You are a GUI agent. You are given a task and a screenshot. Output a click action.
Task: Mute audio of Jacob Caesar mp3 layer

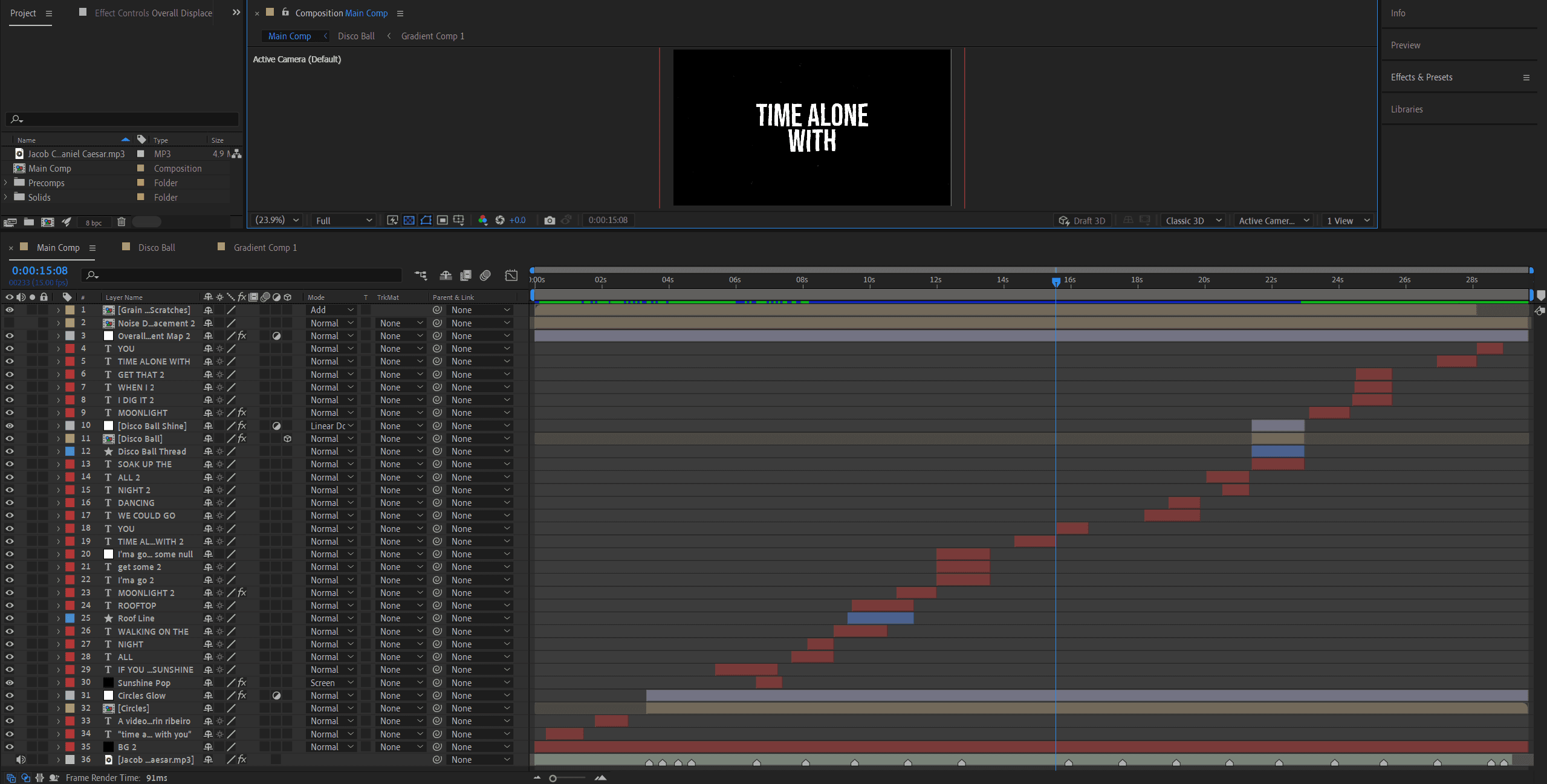pos(21,759)
